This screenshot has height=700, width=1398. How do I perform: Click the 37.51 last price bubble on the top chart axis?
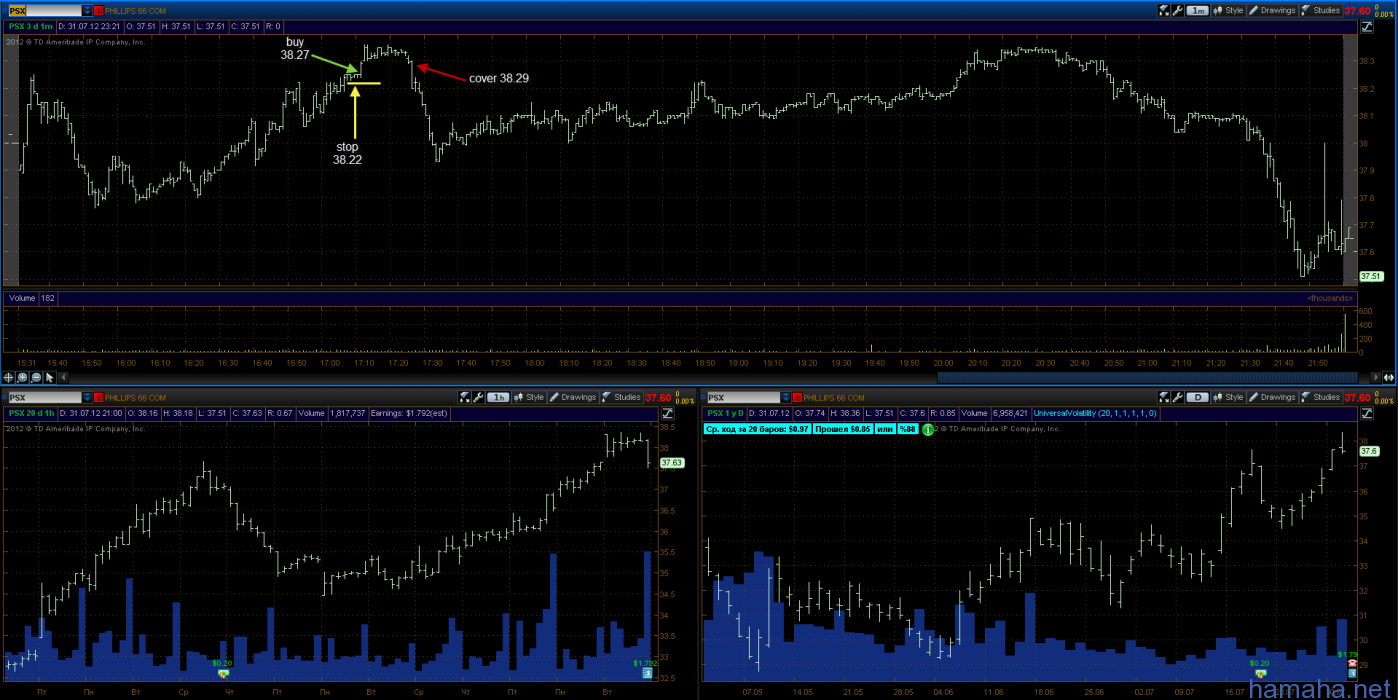tap(1371, 276)
